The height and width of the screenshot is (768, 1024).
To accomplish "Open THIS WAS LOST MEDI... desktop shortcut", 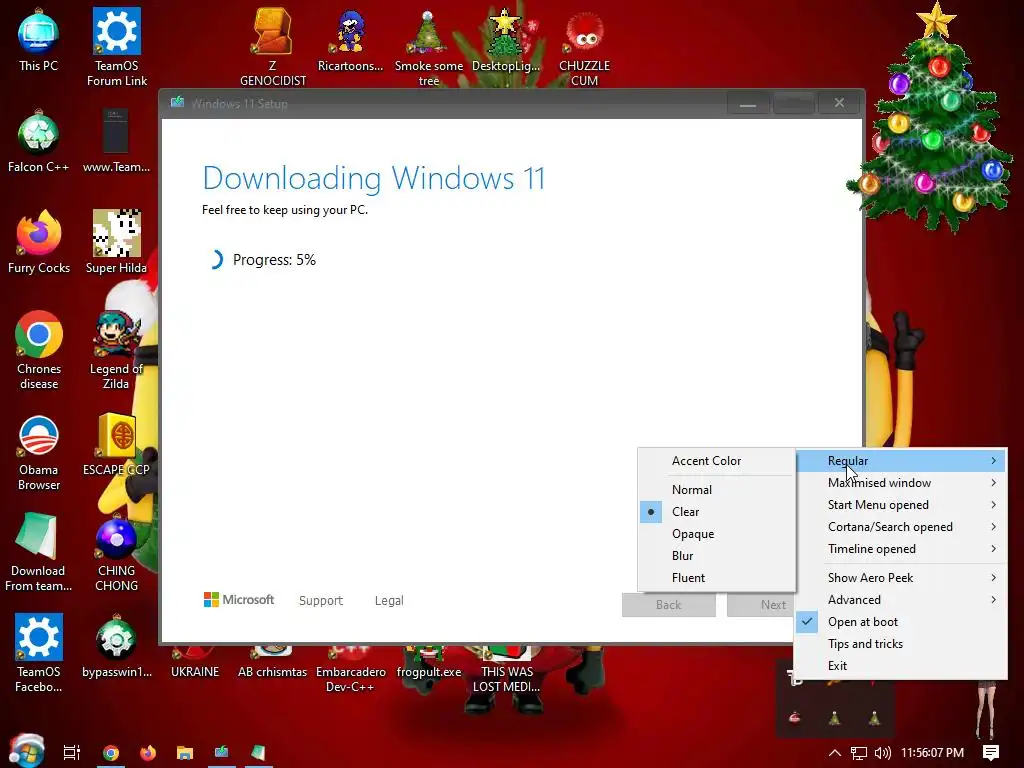I will tap(506, 669).
